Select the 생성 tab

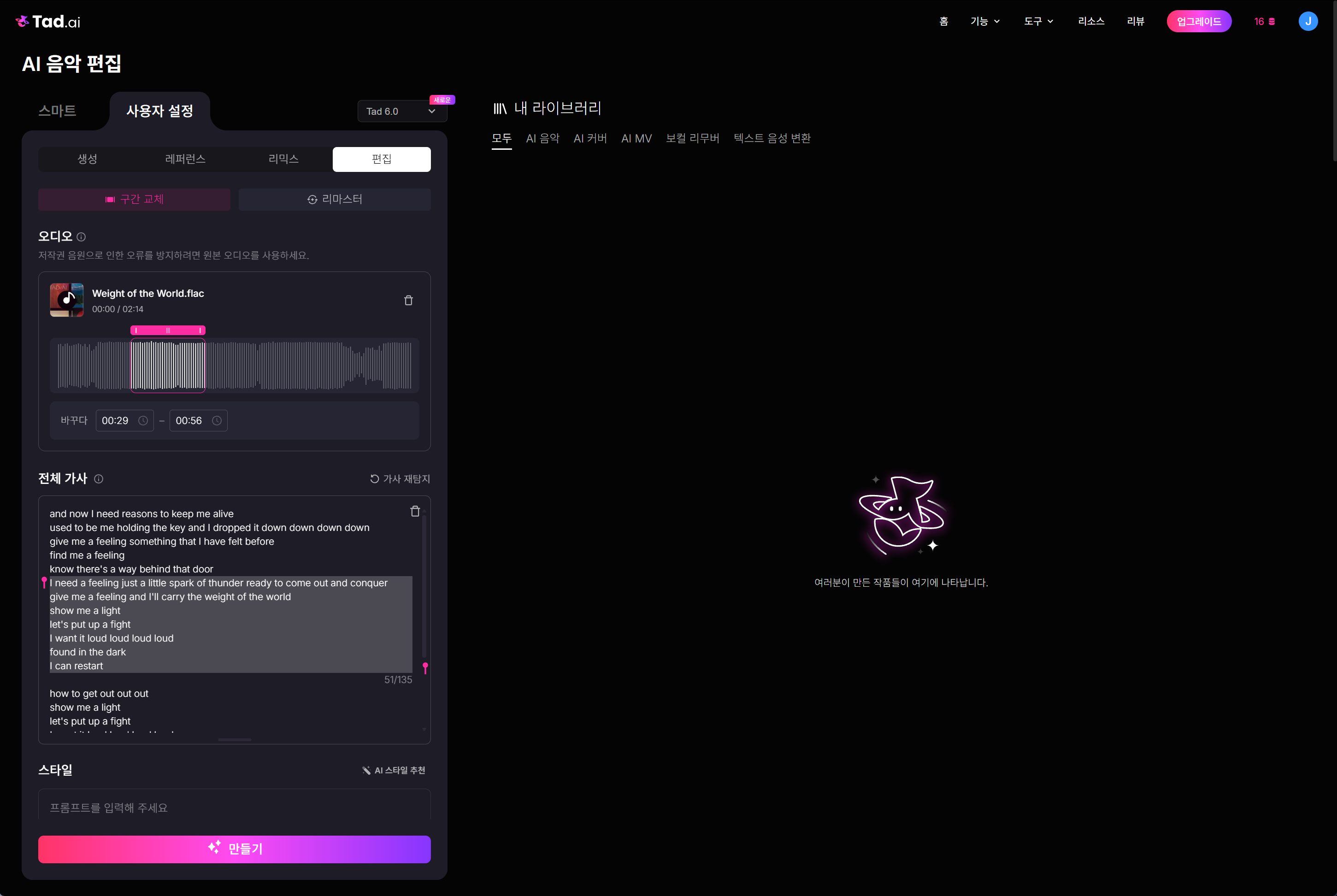(x=88, y=159)
